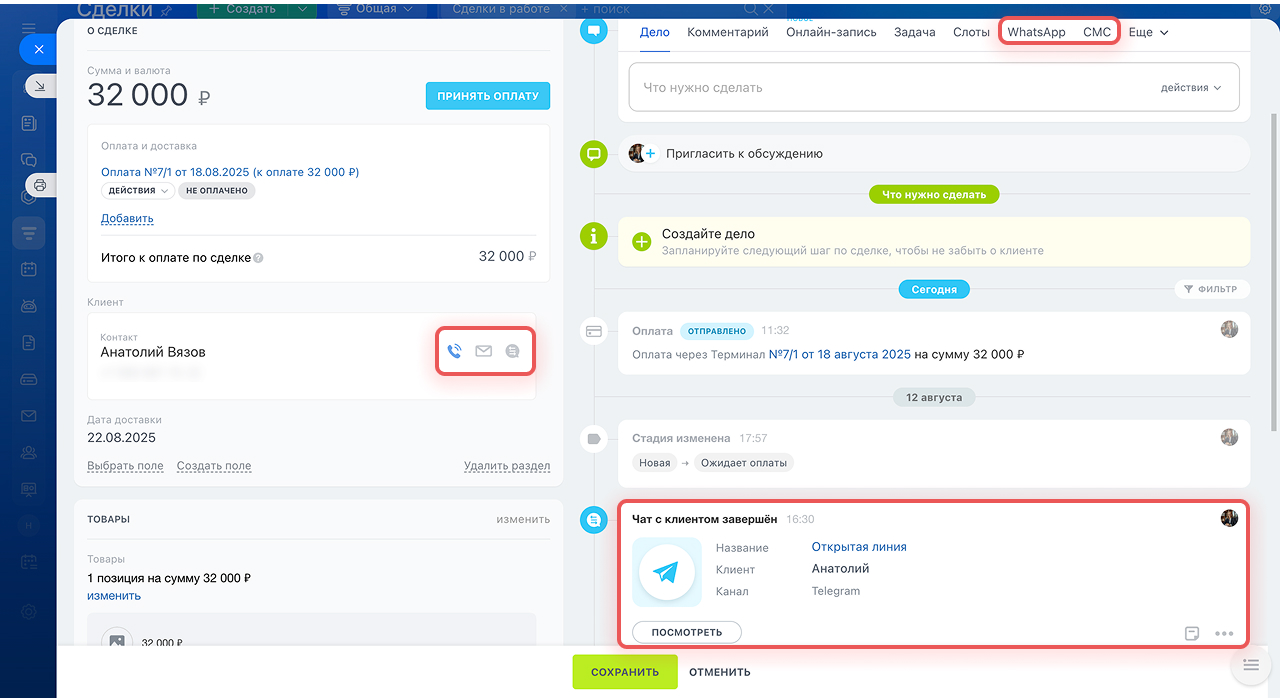1280x698 pixels.
Task: Click the product image placeholder in Товары
Action: 117,642
